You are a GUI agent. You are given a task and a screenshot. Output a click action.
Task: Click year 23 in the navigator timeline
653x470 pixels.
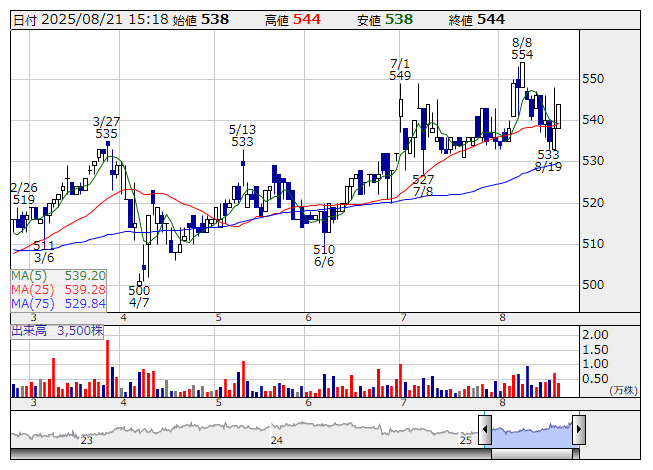point(87,440)
